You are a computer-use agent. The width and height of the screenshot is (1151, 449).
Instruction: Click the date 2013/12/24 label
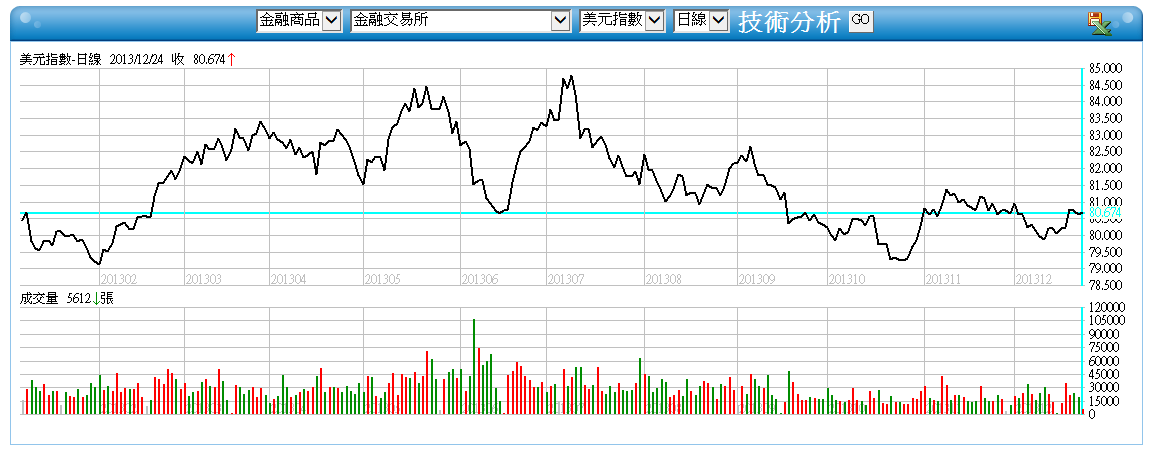(x=137, y=59)
